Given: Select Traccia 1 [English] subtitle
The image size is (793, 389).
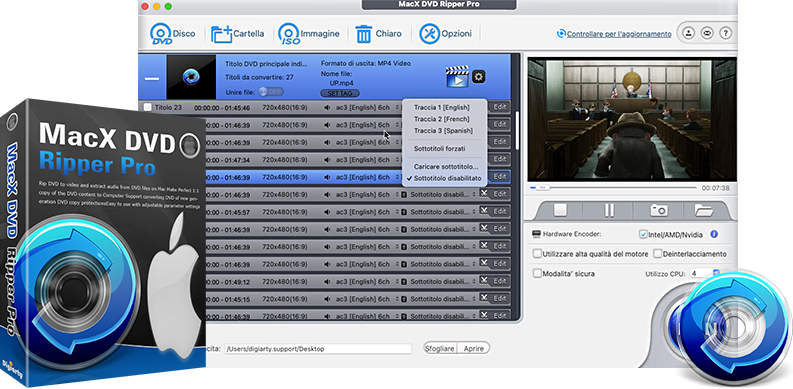Looking at the screenshot, I should [x=442, y=107].
